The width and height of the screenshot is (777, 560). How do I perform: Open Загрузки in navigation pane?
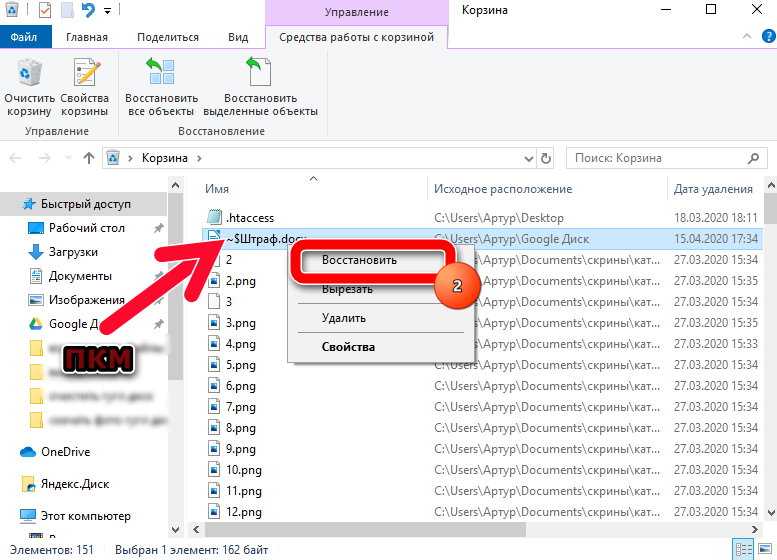73,252
